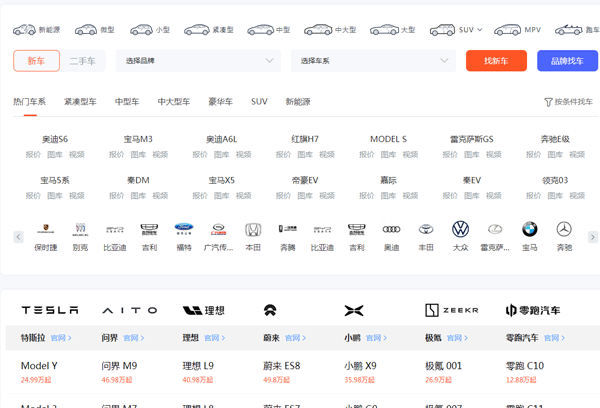Open the 奥迪 brand logo

[391, 229]
